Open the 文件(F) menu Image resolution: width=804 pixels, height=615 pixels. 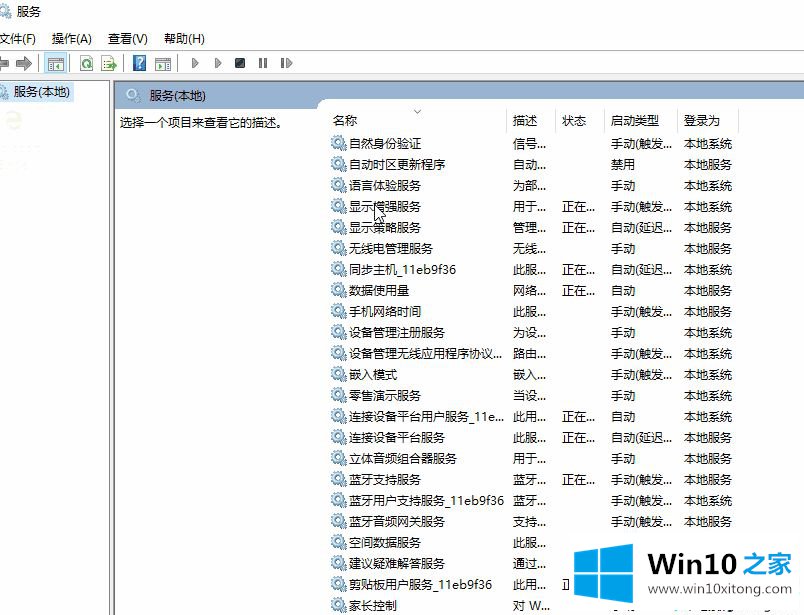point(17,38)
